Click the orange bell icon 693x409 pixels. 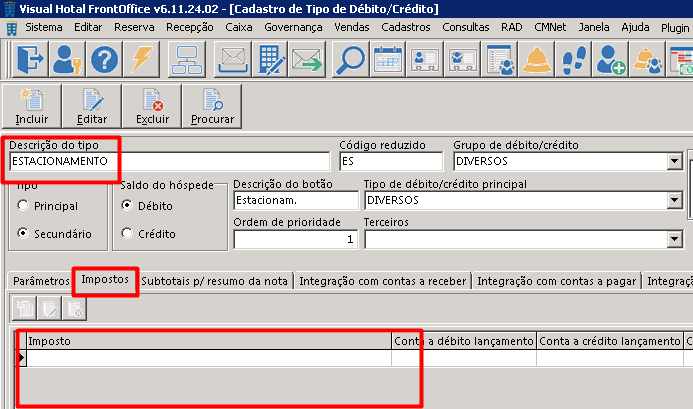click(536, 59)
